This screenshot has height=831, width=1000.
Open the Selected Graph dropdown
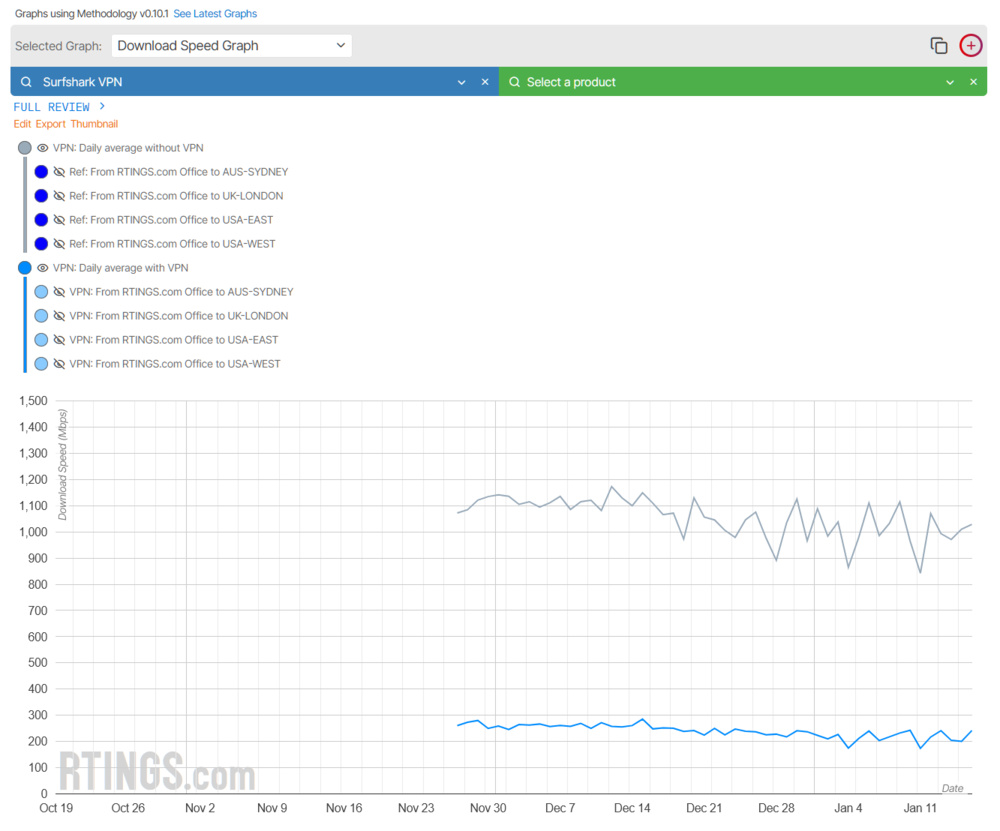tap(231, 45)
